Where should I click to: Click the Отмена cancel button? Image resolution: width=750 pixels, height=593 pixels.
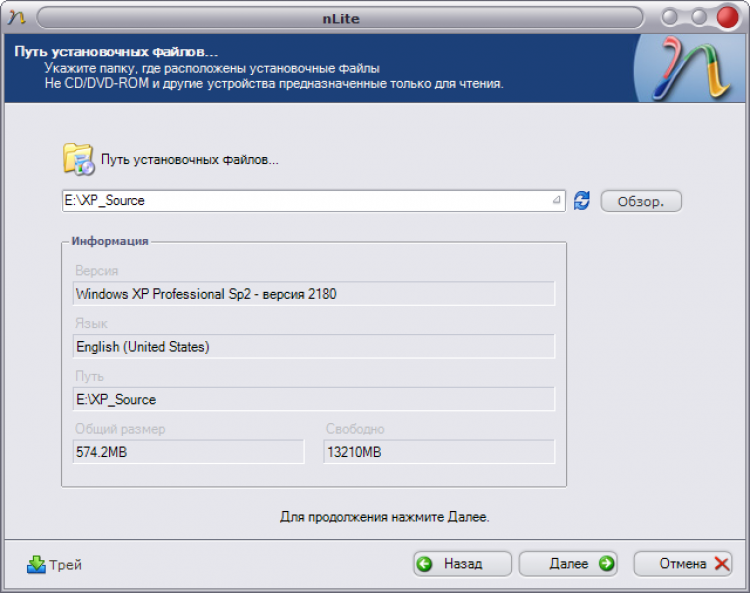(x=683, y=564)
